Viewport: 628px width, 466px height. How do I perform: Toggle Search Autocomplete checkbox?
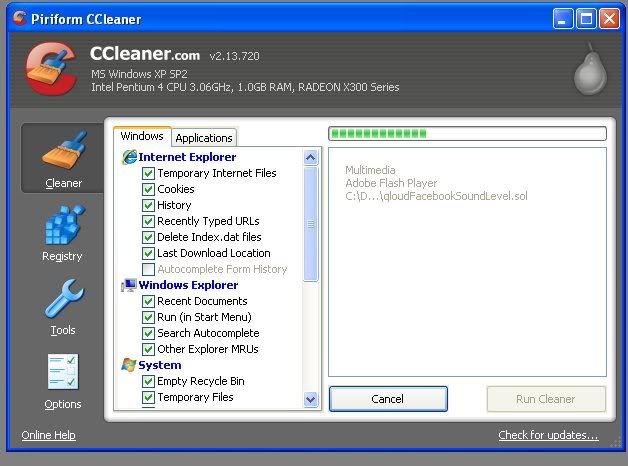148,333
